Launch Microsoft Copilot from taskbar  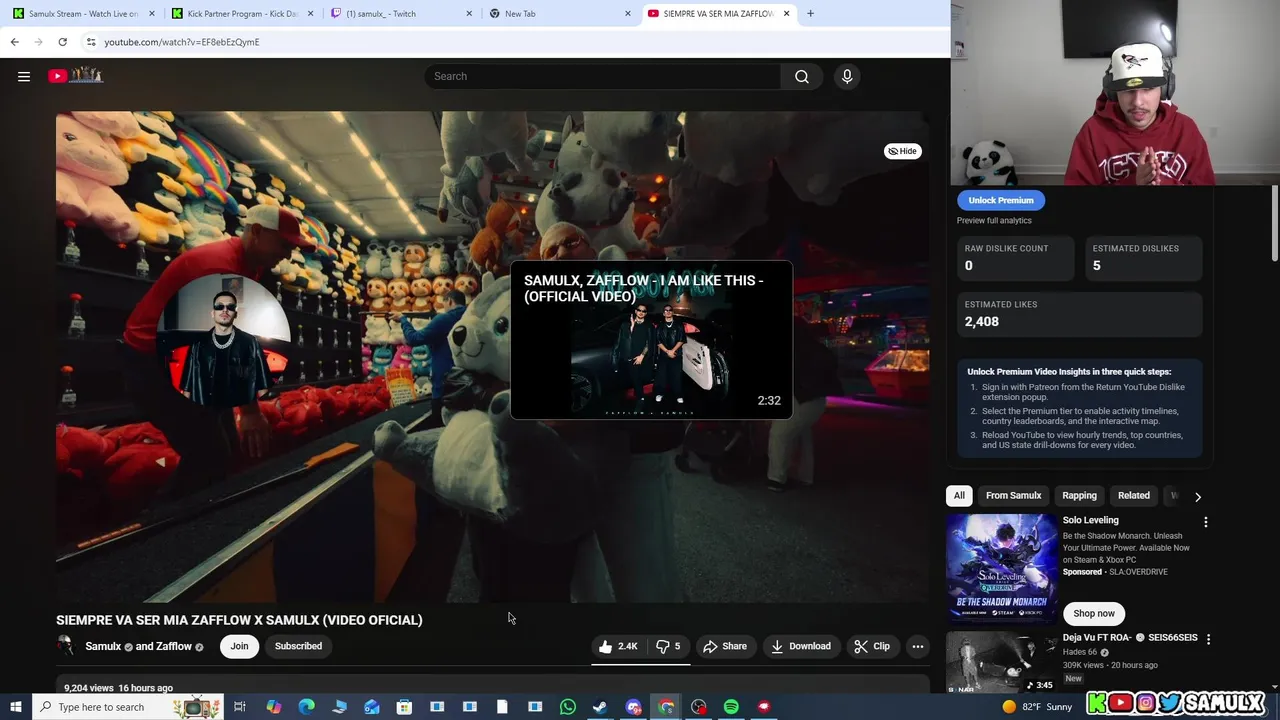pyautogui.click(x=273, y=707)
